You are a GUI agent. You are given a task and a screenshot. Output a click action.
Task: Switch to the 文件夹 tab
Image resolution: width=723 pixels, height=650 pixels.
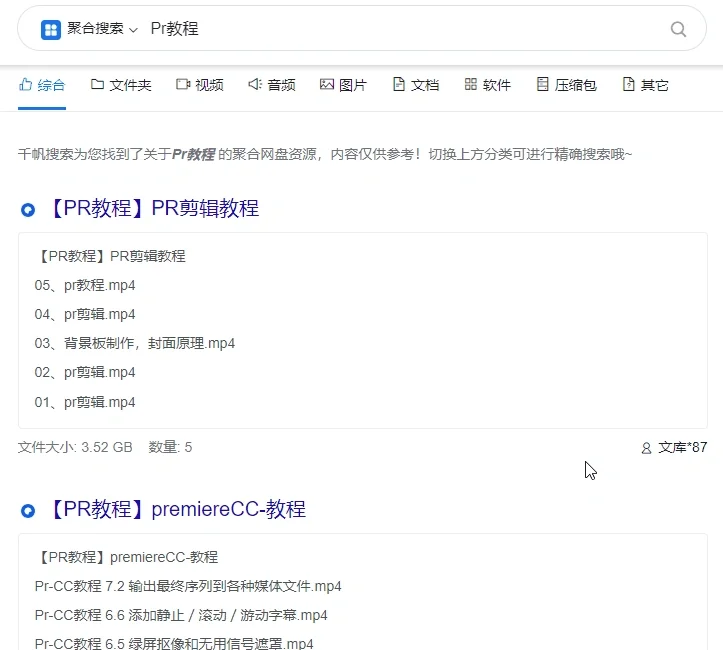(x=121, y=85)
